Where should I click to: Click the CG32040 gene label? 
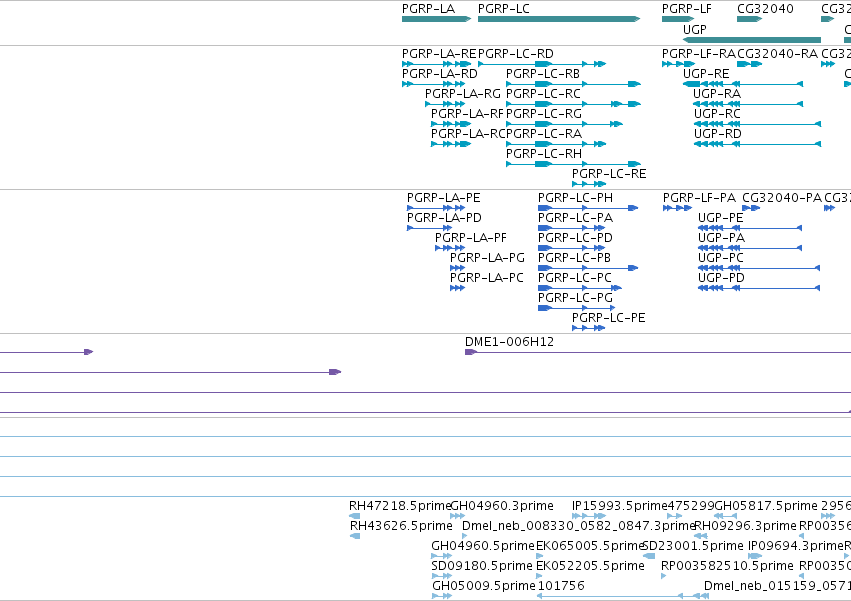(x=765, y=9)
